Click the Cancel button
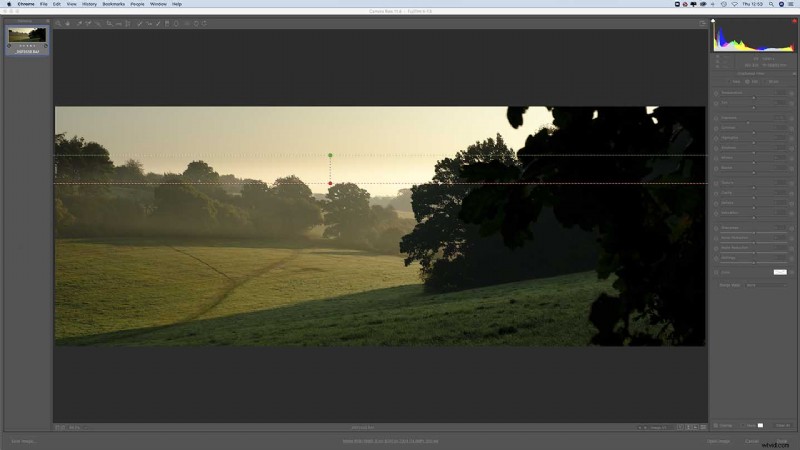This screenshot has width=800, height=450. tap(752, 441)
